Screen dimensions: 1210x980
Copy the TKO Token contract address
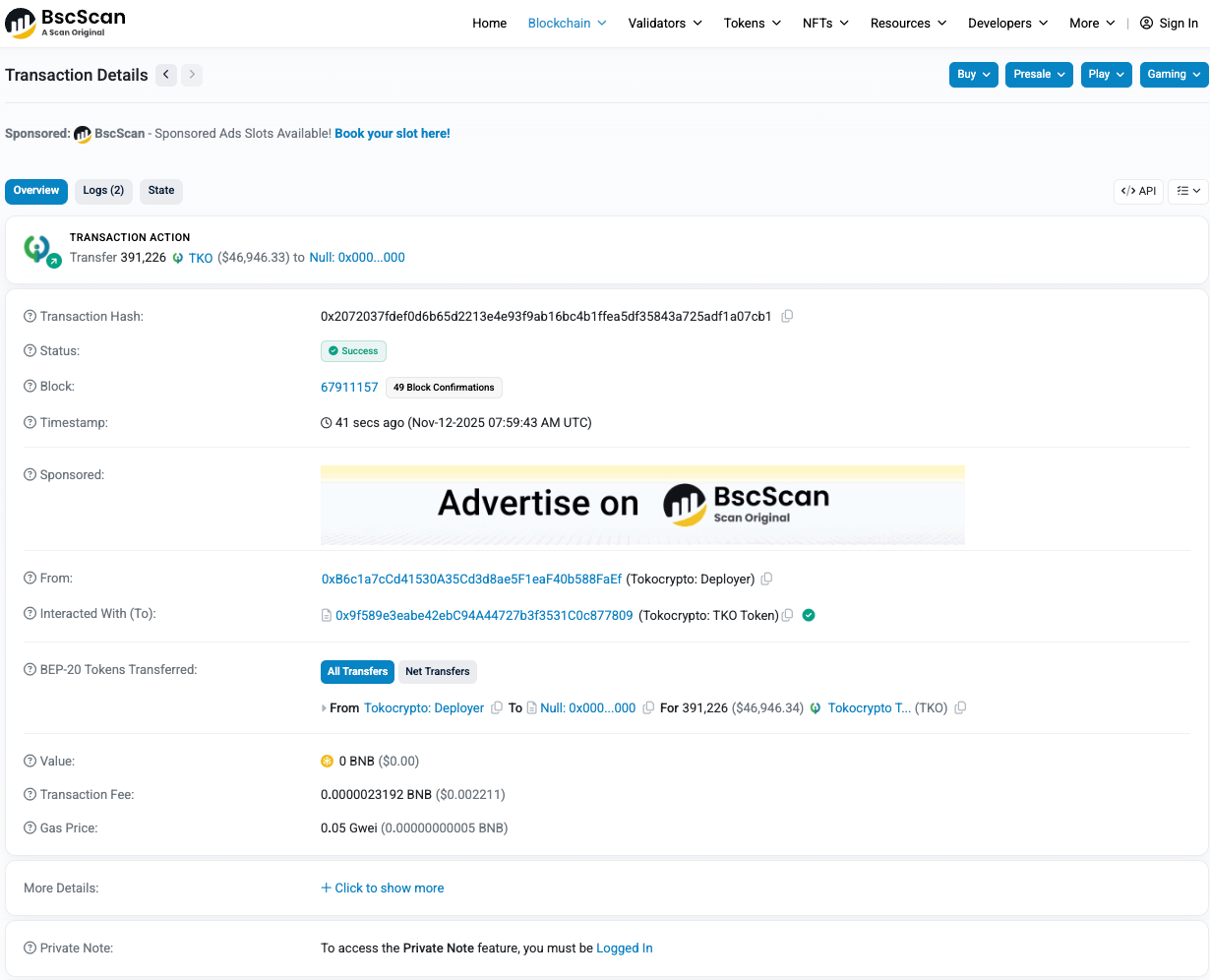(x=787, y=616)
